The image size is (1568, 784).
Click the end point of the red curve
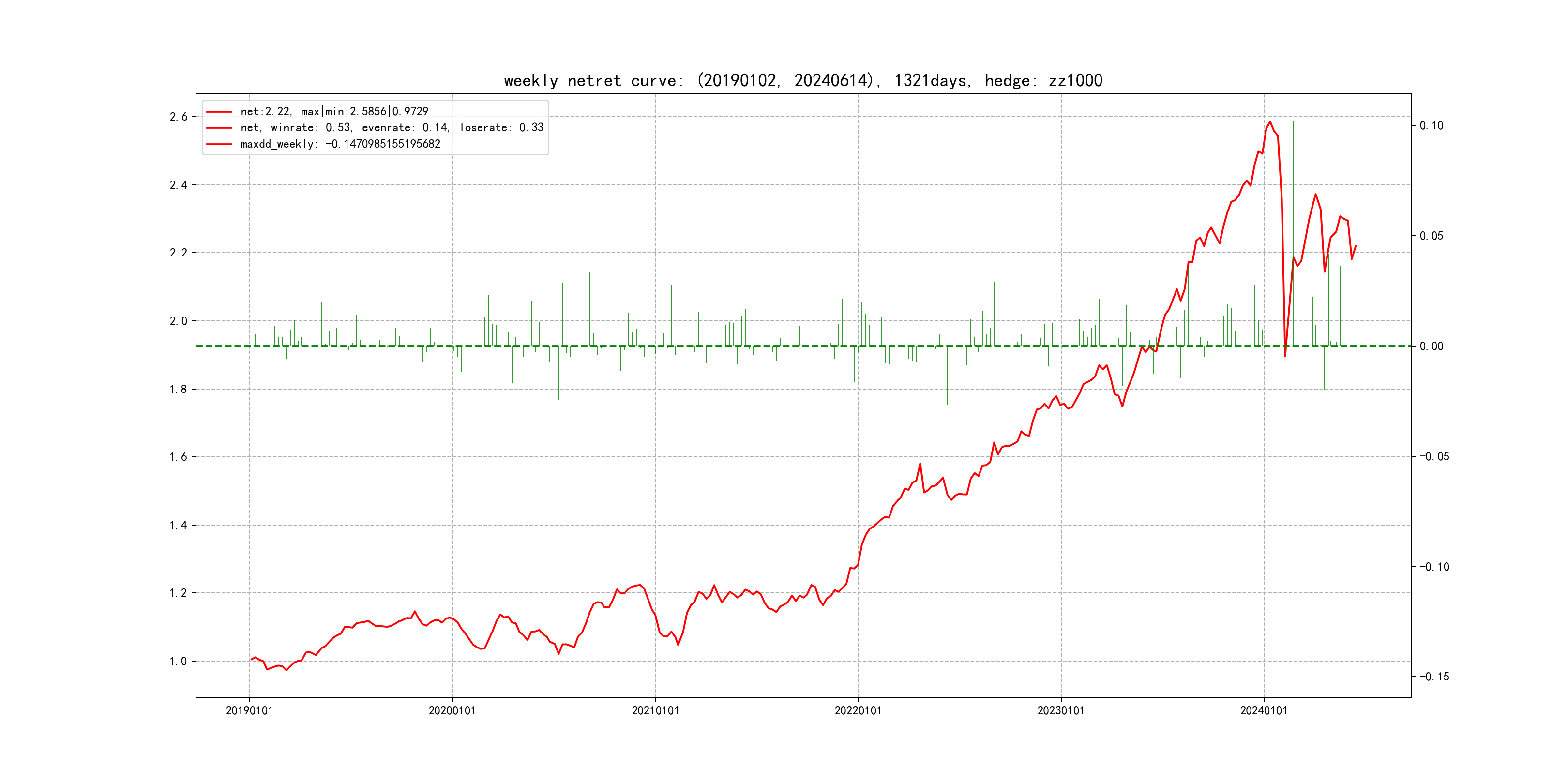(x=1356, y=246)
